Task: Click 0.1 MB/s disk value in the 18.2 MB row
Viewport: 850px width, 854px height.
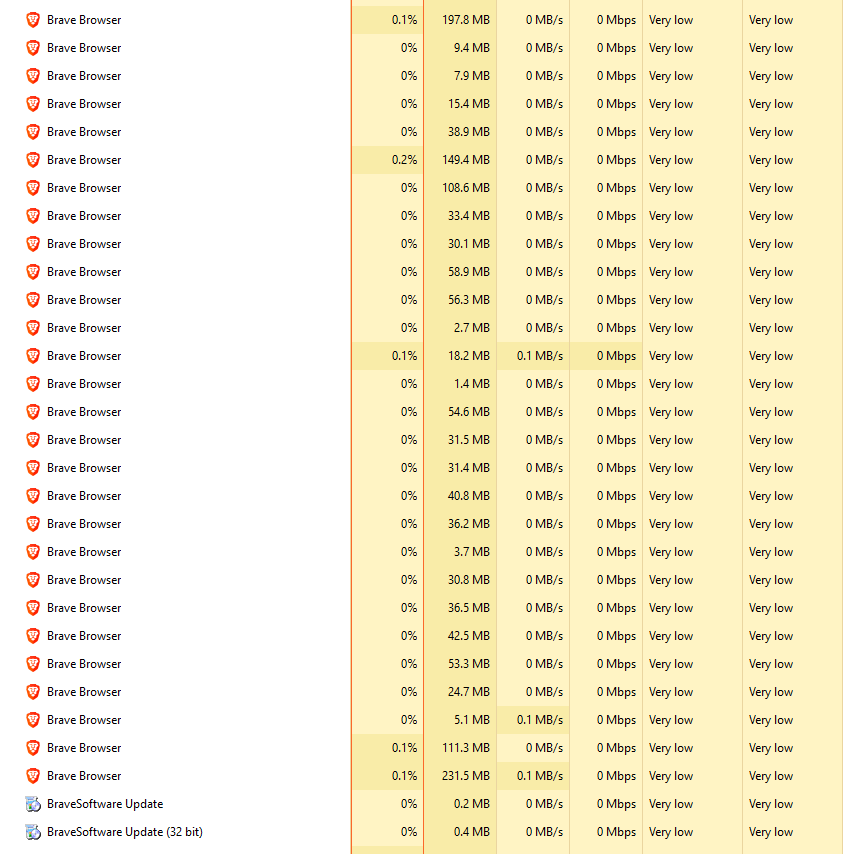Action: [540, 356]
